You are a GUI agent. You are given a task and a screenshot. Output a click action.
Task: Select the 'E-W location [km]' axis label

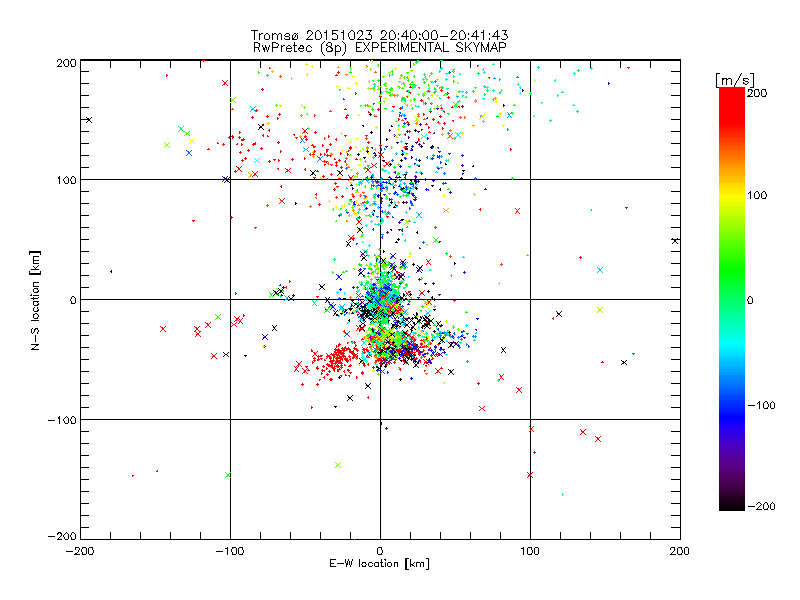point(379,564)
